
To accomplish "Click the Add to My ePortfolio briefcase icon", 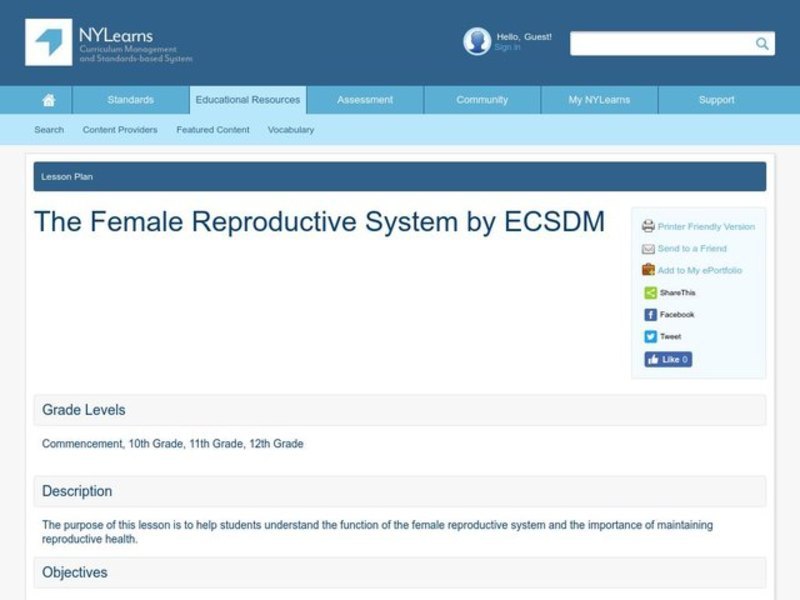I will pos(648,270).
